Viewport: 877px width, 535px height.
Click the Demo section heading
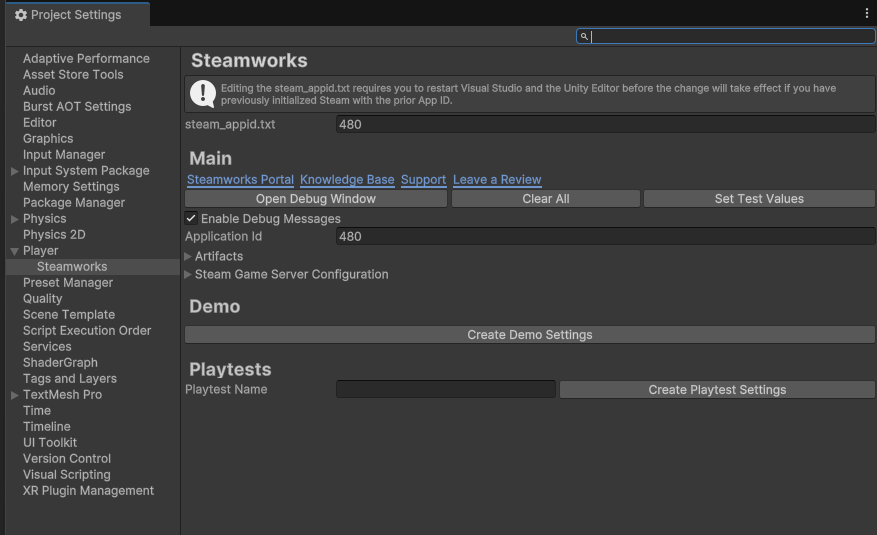pos(215,306)
